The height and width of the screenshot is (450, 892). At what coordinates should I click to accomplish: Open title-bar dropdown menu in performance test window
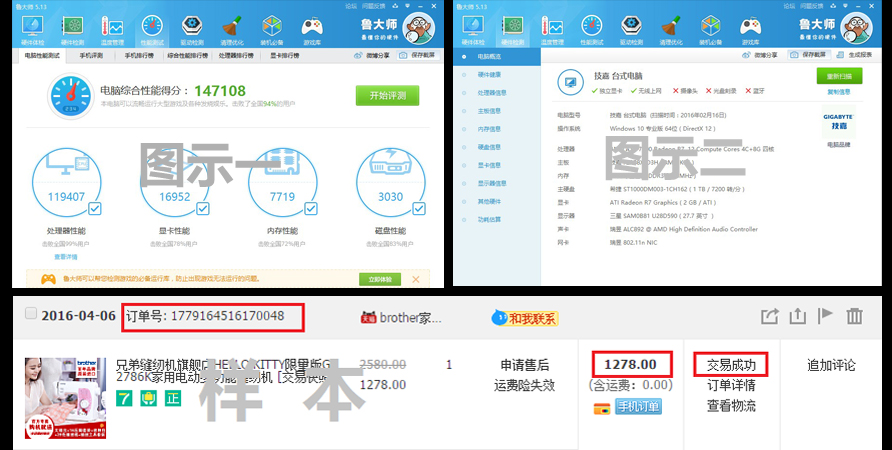[407, 6]
